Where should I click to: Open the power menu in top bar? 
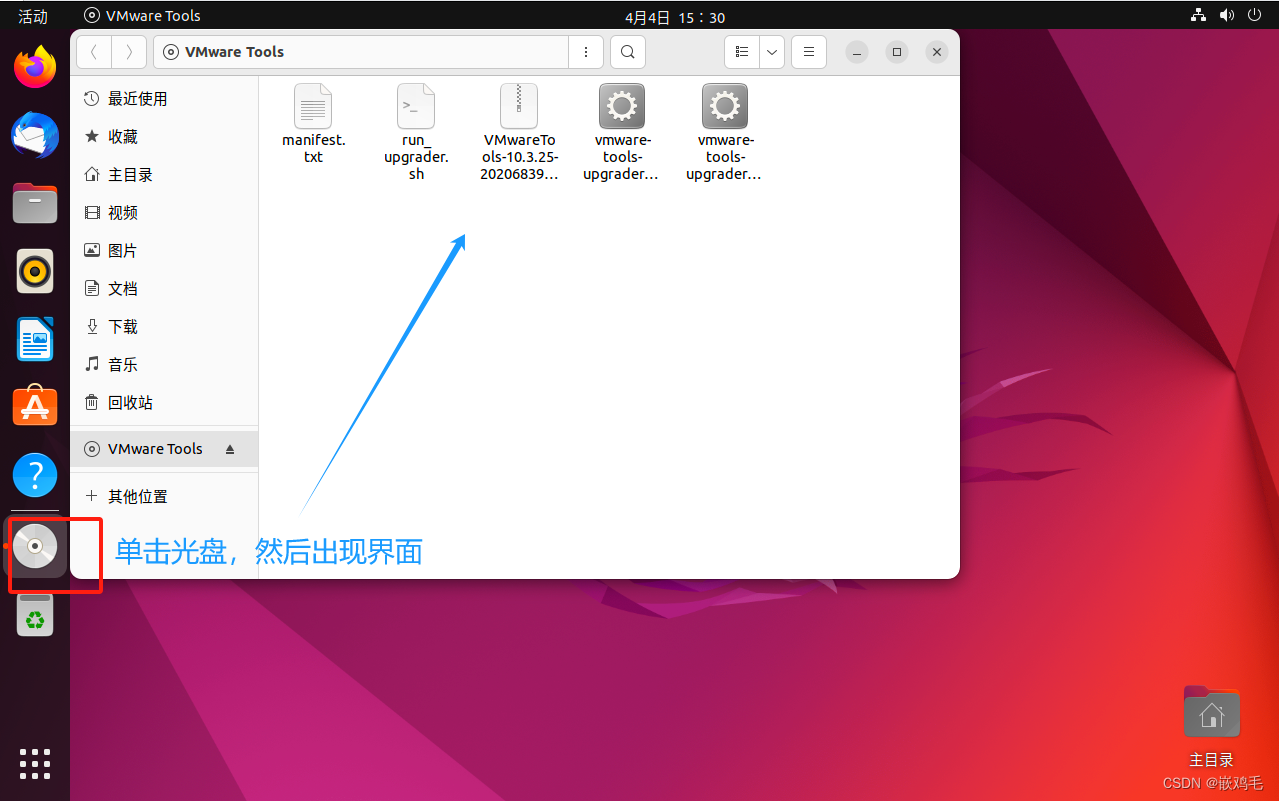coord(1255,15)
